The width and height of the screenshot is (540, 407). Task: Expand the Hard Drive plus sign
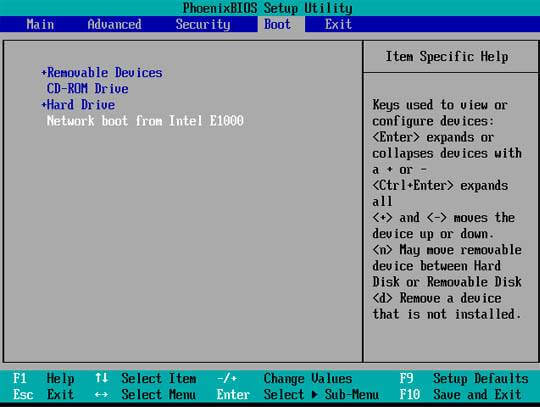pos(43,105)
